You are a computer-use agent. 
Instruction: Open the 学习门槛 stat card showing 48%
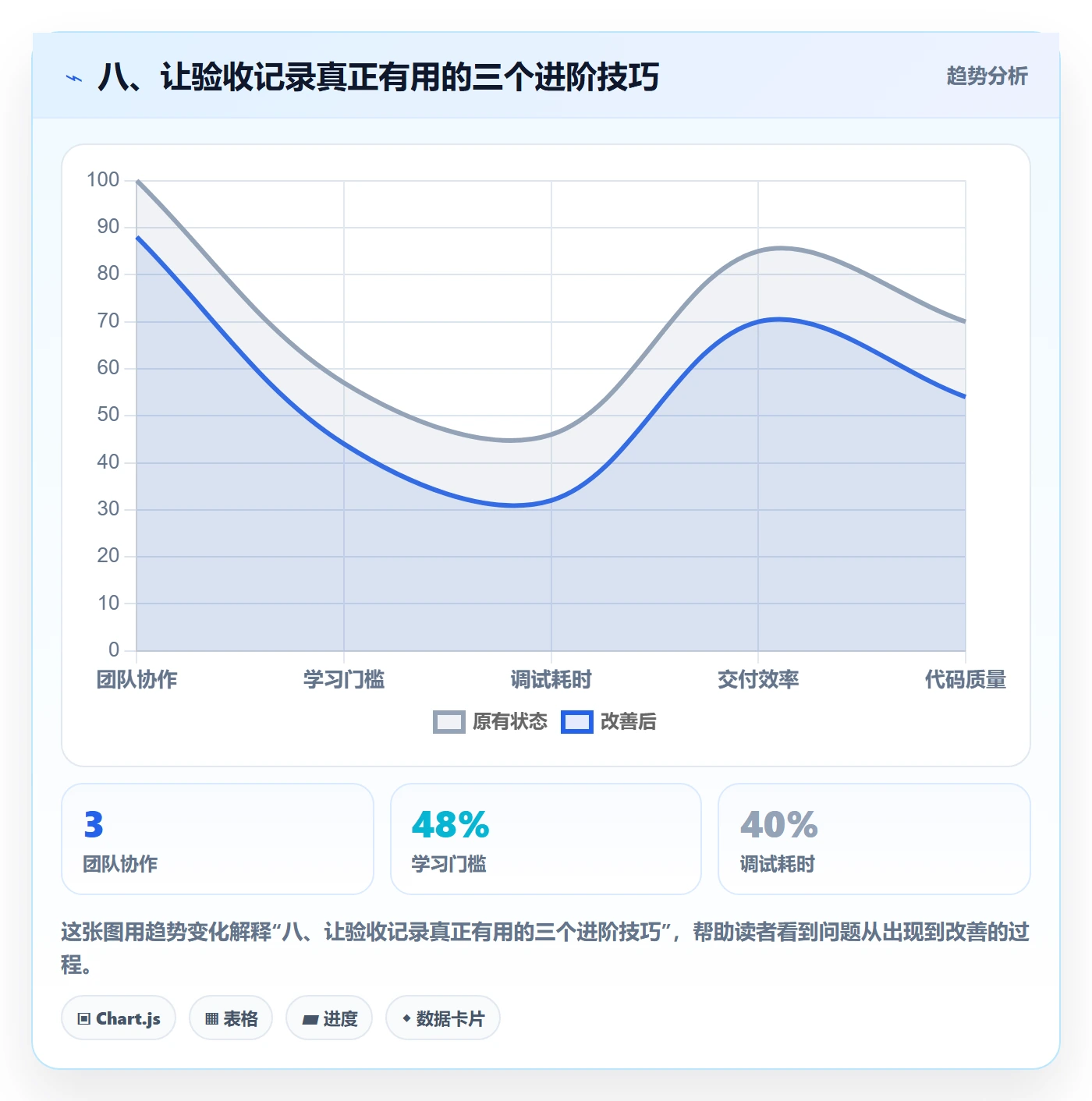(546, 839)
